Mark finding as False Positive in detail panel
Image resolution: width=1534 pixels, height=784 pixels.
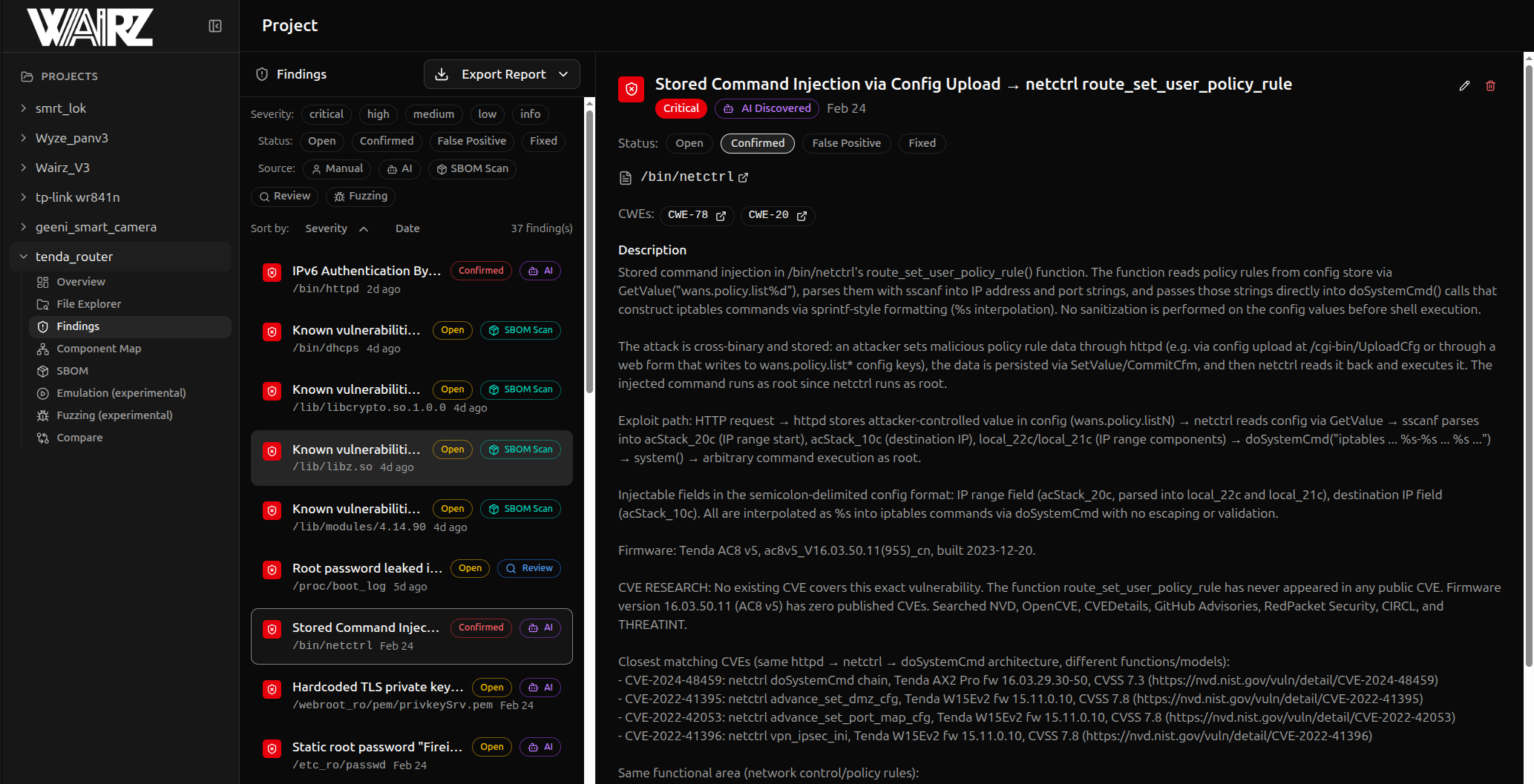847,143
